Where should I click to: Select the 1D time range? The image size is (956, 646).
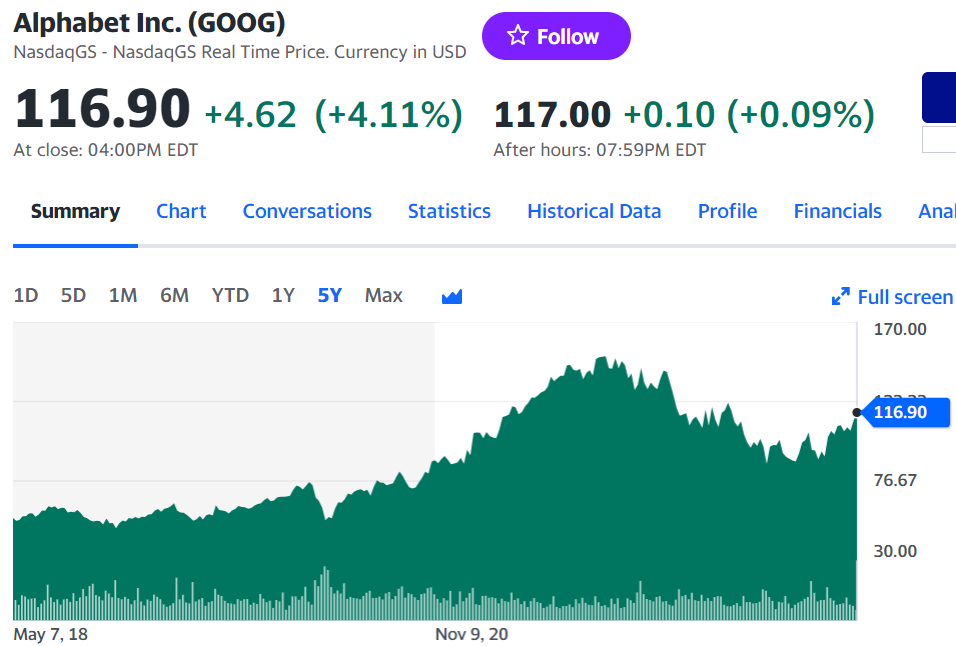[26, 296]
